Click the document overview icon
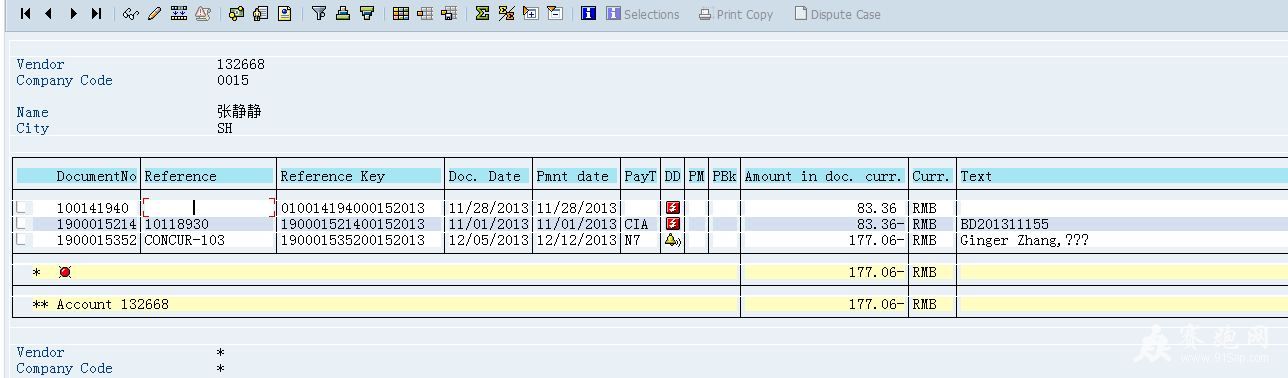Image resolution: width=1288 pixels, height=378 pixels. point(284,13)
